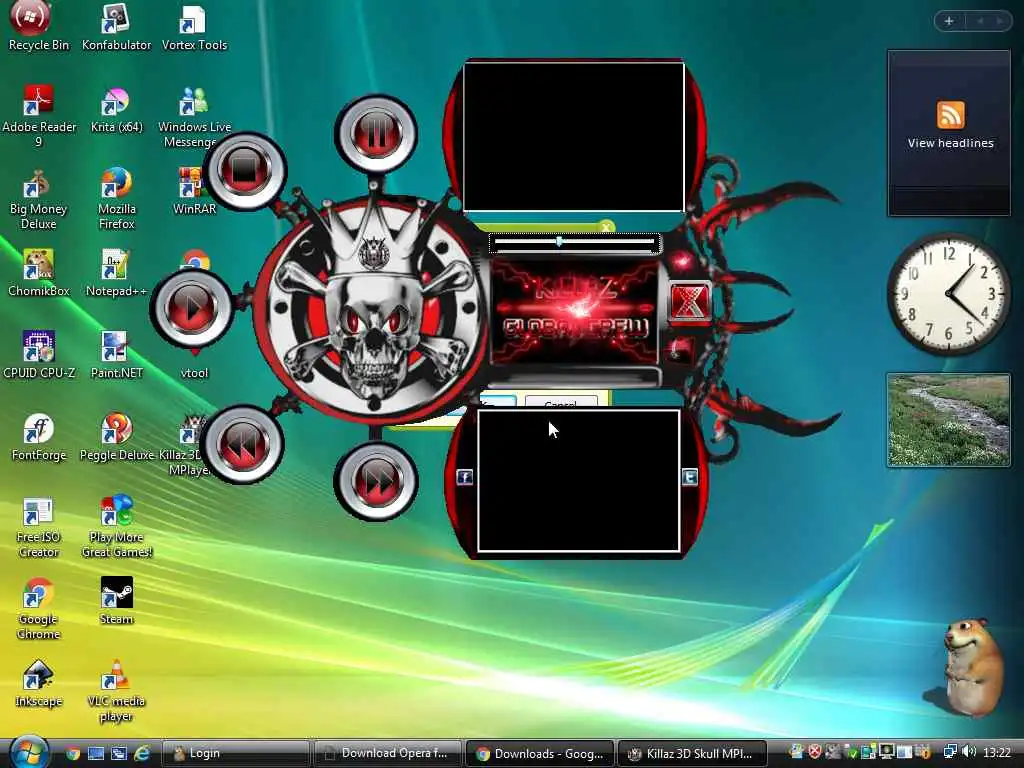Click the lower black playlist screen
The width and height of the screenshot is (1024, 768).
tap(579, 481)
